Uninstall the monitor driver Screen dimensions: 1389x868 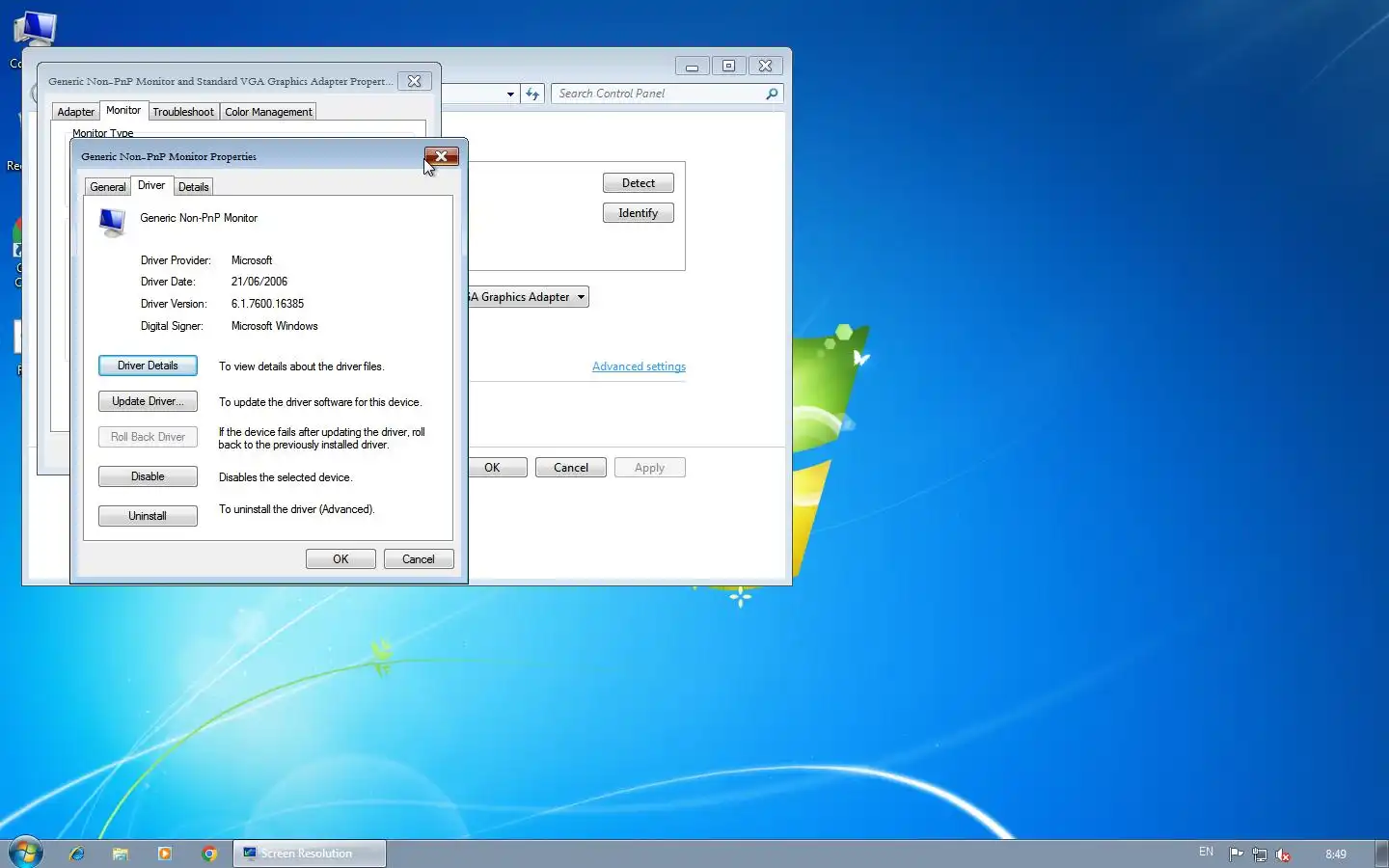click(148, 516)
